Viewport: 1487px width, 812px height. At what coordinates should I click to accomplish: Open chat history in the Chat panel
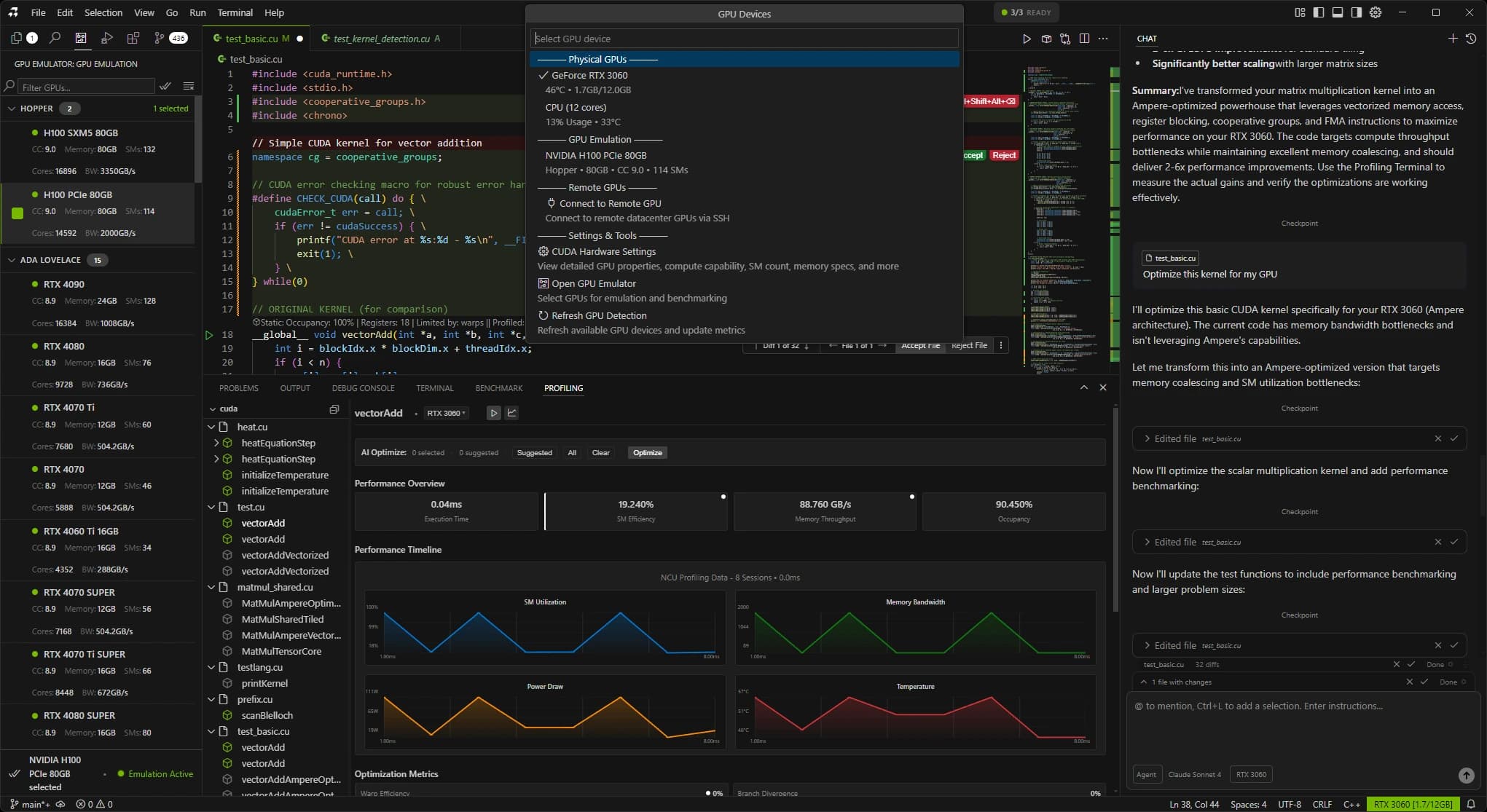1471,39
